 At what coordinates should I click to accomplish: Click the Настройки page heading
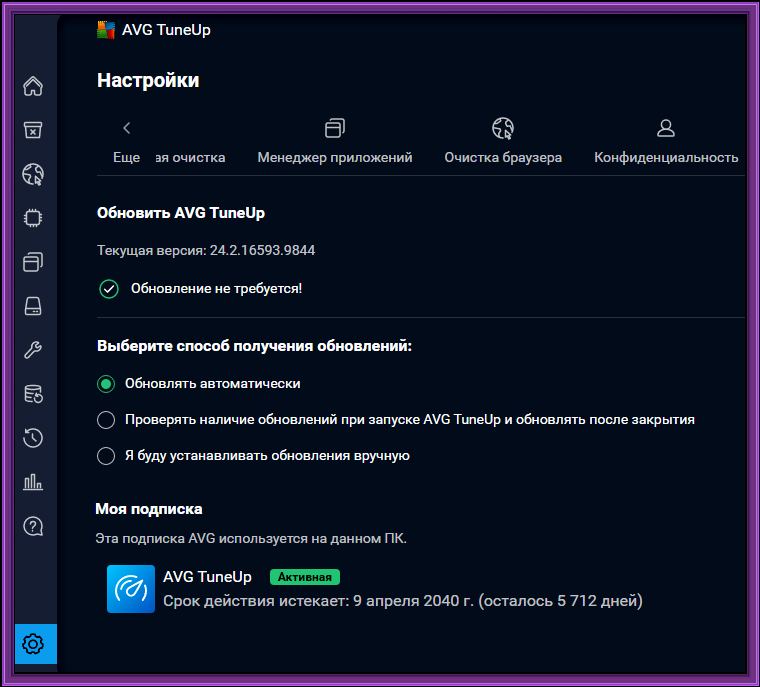(148, 80)
